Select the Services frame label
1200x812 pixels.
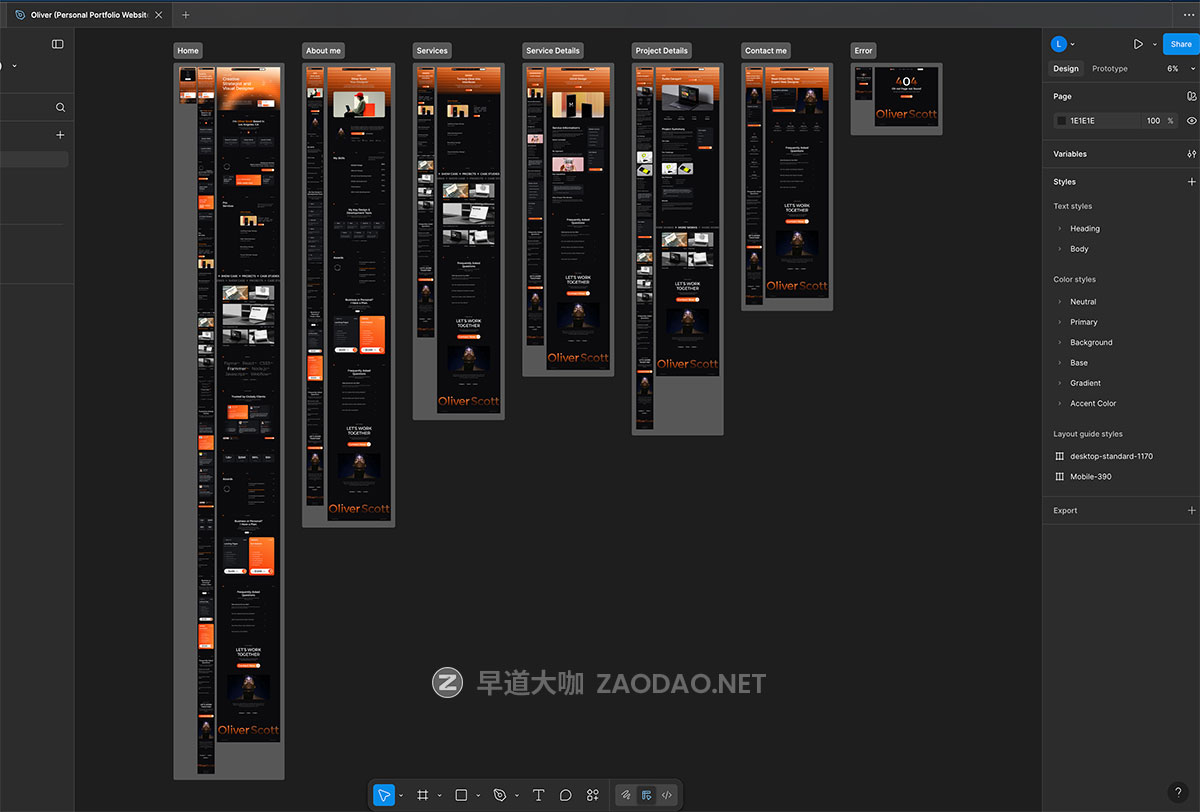tap(432, 51)
